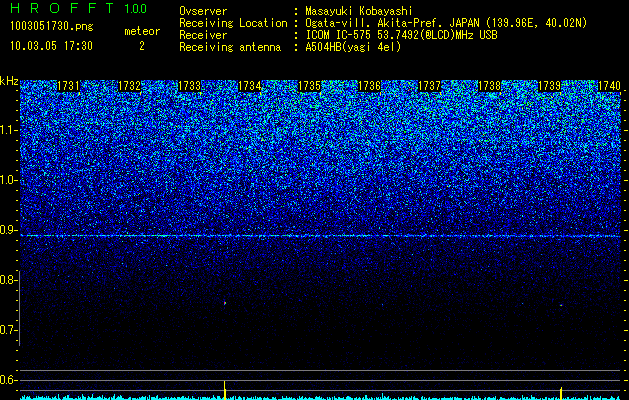Select the Ogata-vill. Akita-Pref. JAPAN location text

[x=446, y=23]
